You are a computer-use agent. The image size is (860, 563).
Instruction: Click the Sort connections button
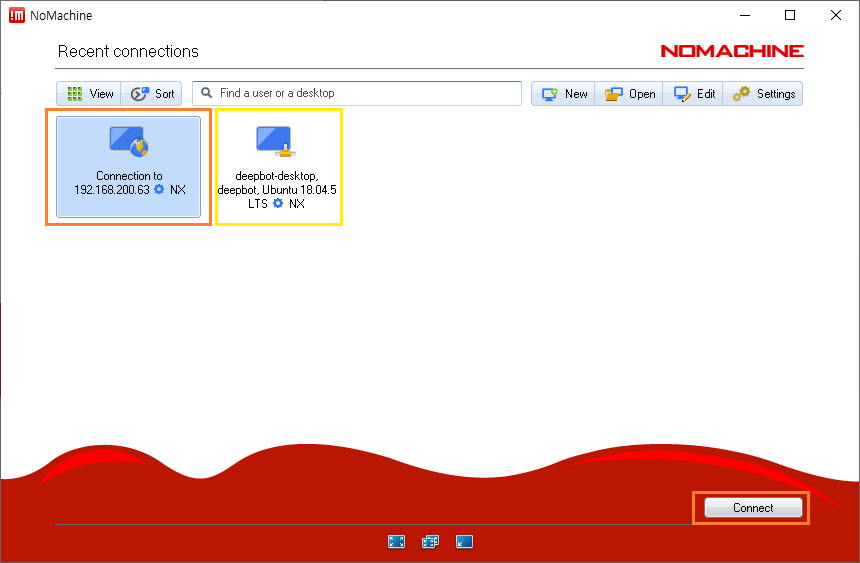tap(152, 94)
